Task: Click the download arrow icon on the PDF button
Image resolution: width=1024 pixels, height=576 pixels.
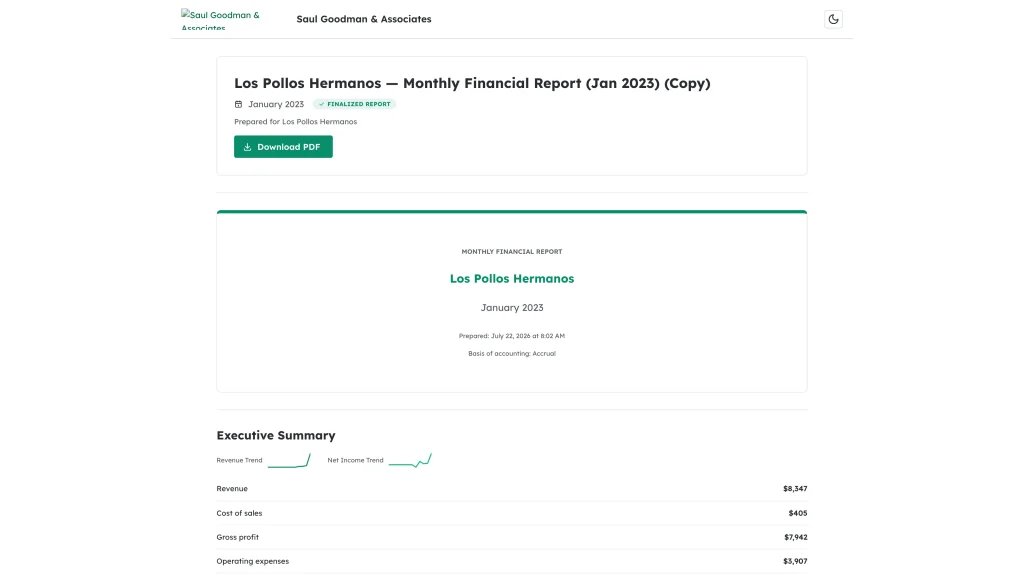Action: click(x=248, y=147)
